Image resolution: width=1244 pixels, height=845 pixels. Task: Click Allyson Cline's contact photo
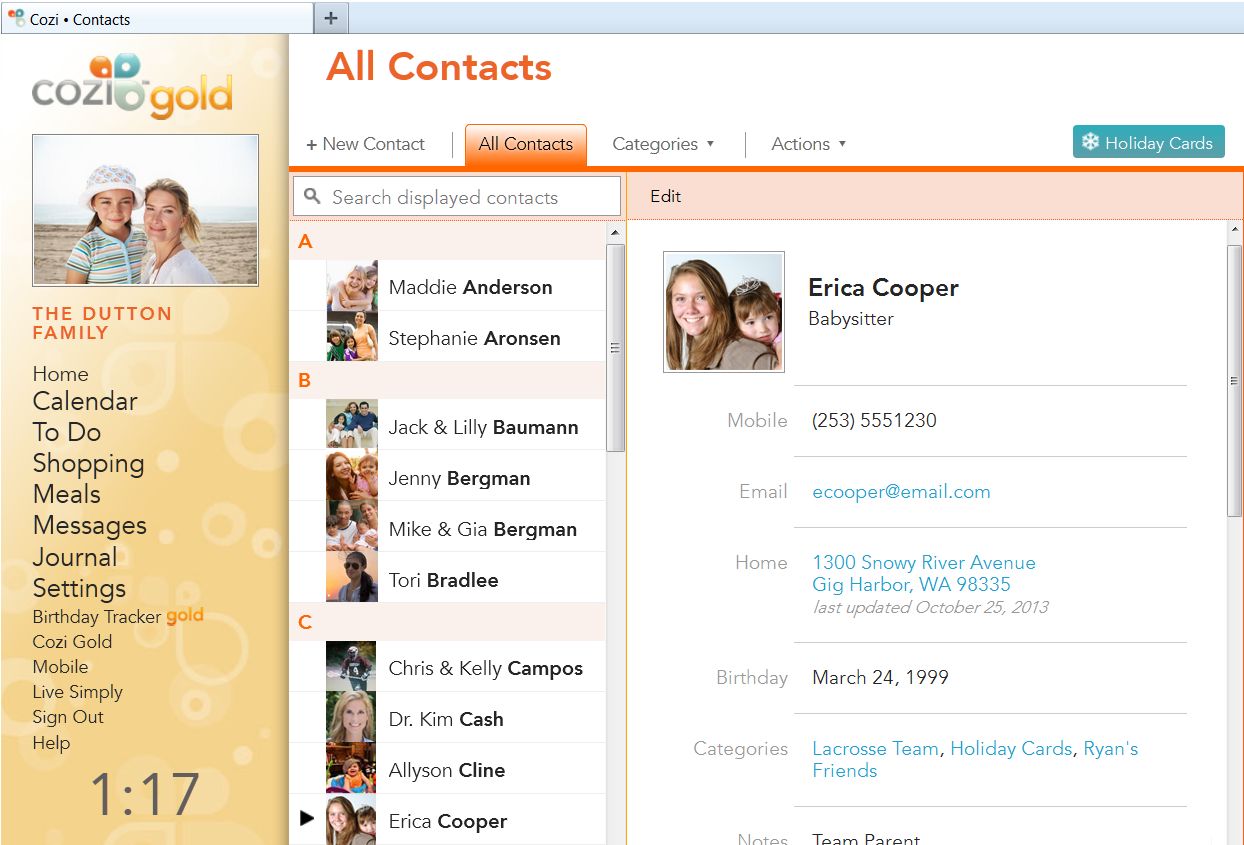click(x=352, y=769)
